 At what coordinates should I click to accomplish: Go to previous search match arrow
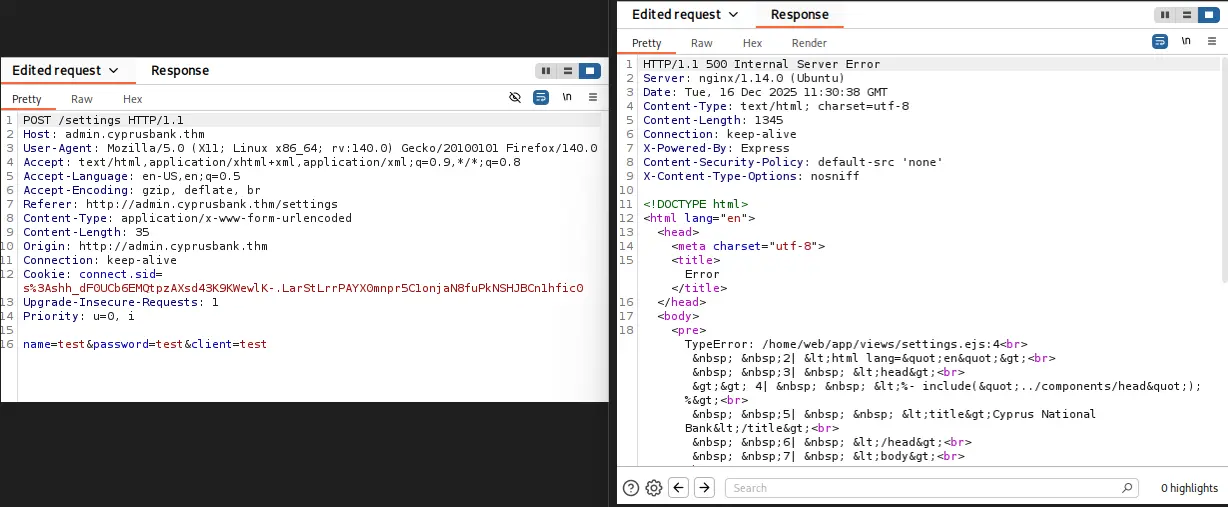tap(679, 488)
